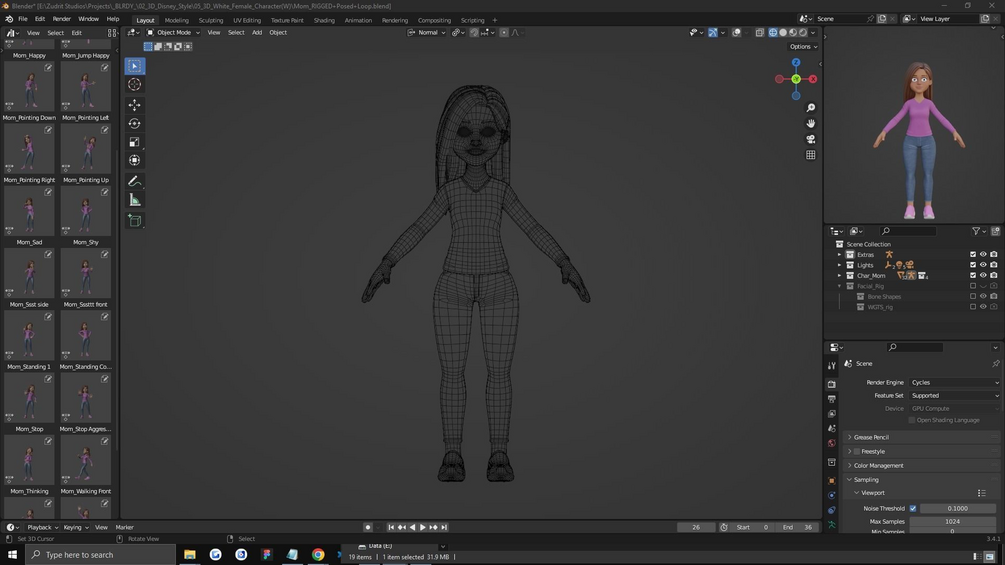Image resolution: width=1005 pixels, height=565 pixels.
Task: Switch to the Sculpting workspace tab
Action: [x=211, y=20]
